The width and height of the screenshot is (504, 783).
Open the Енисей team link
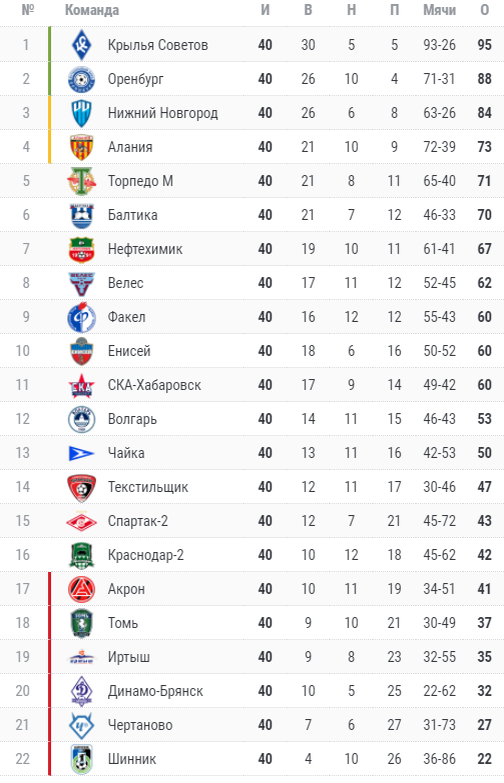tap(129, 351)
